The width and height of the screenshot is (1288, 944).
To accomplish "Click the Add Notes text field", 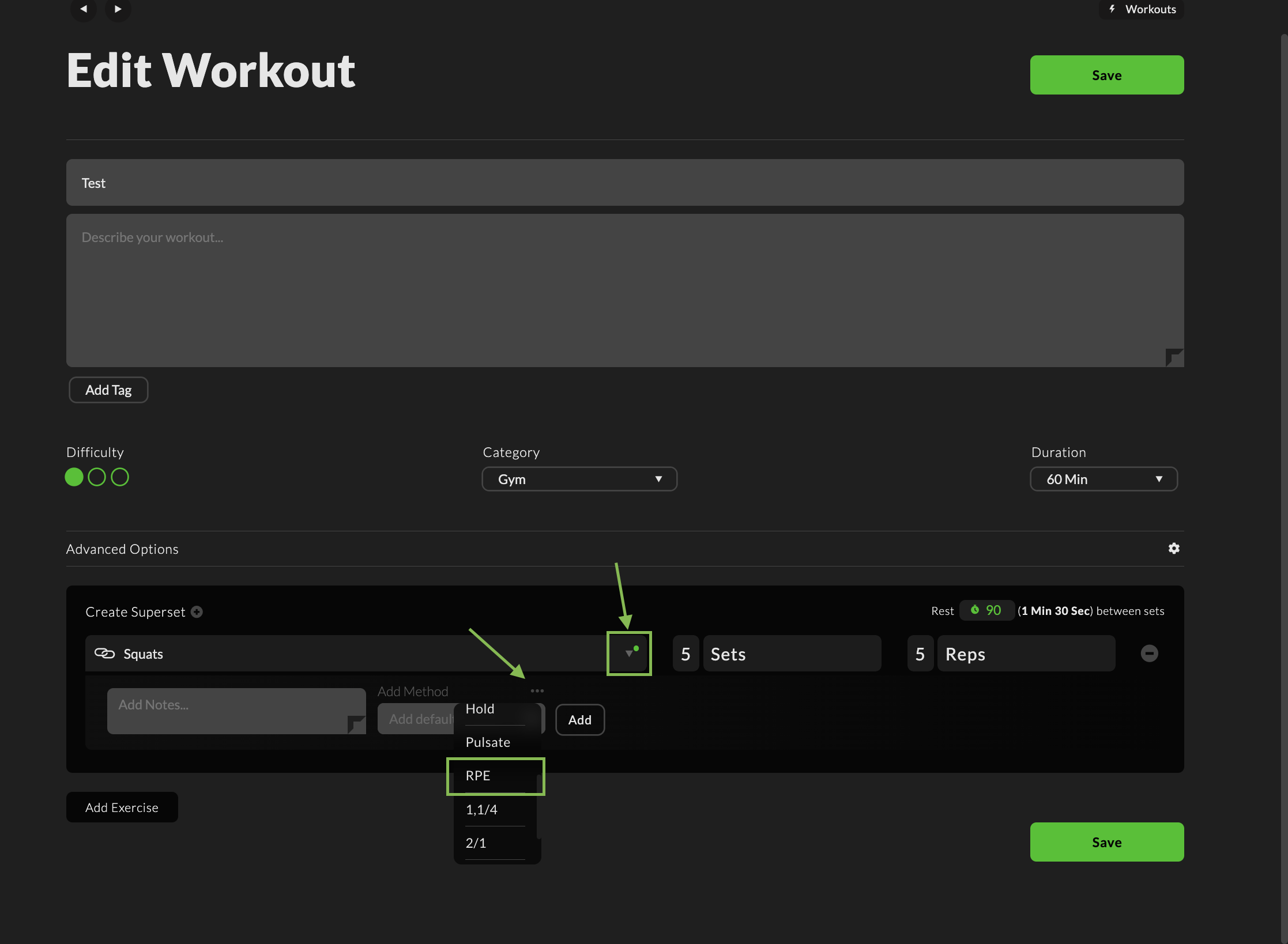I will point(231,710).
